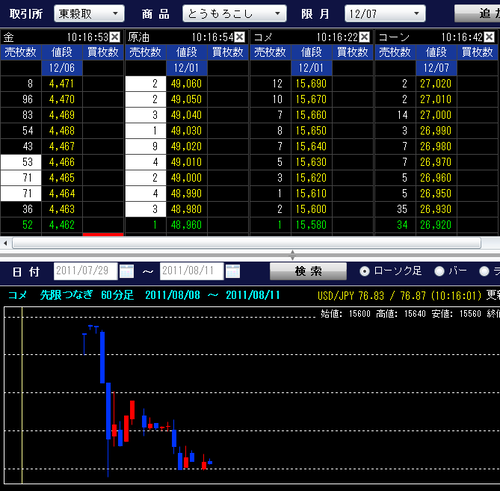Click corn price 27,000
This screenshot has width=500, height=491.
pos(436,115)
